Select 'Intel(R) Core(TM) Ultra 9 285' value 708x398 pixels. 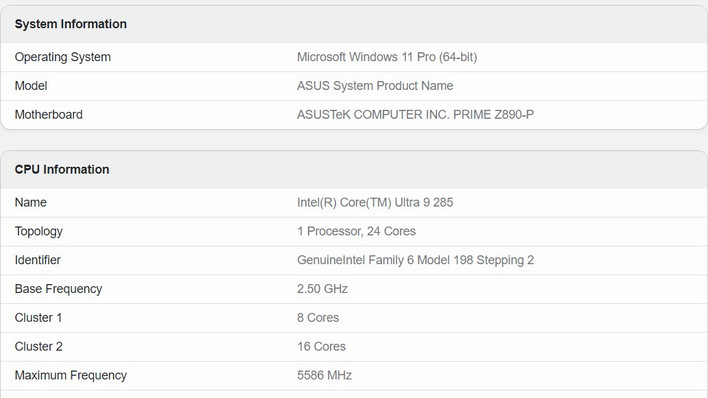pyautogui.click(x=375, y=202)
